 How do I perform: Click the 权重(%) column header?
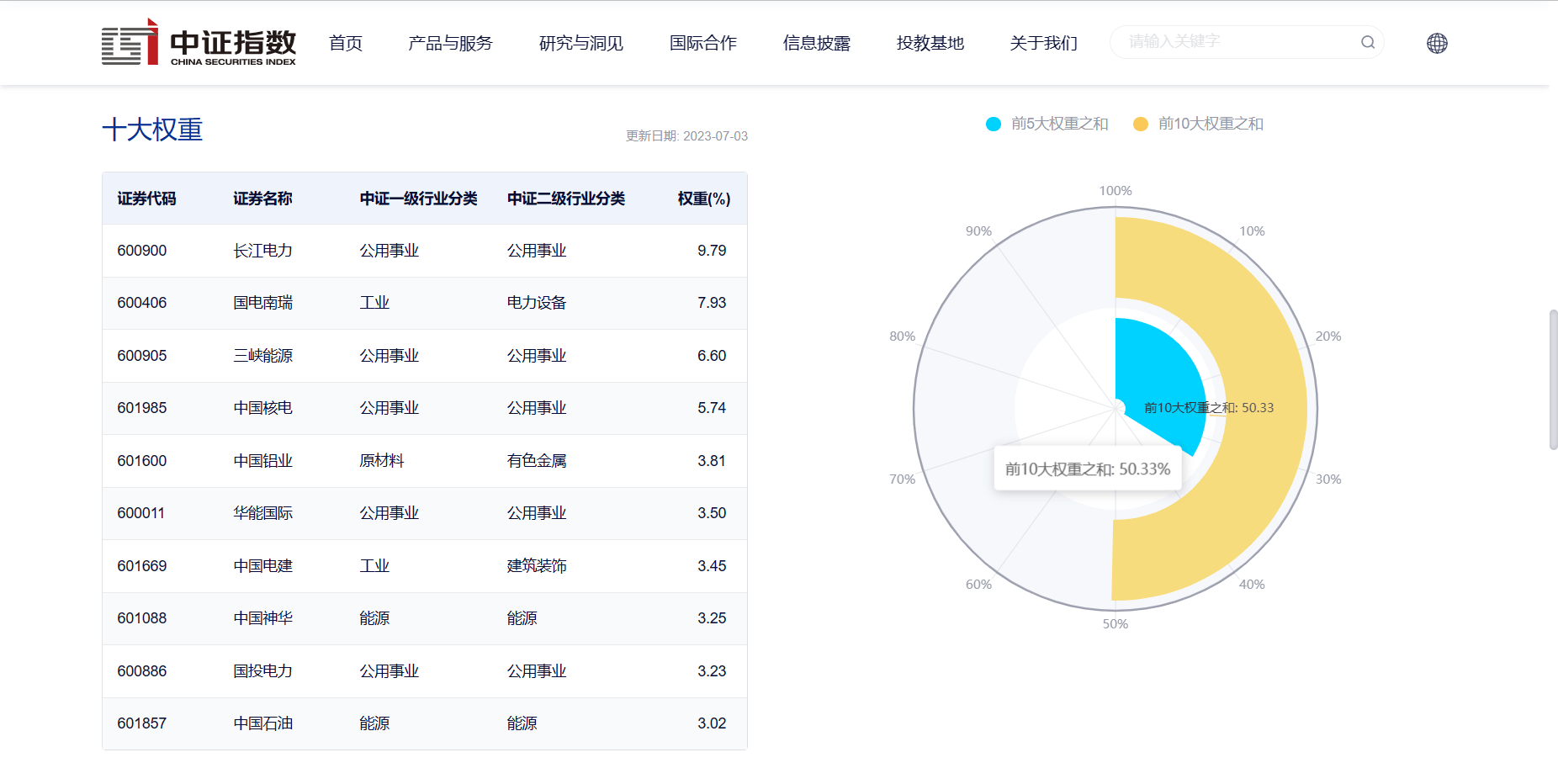[x=703, y=199]
